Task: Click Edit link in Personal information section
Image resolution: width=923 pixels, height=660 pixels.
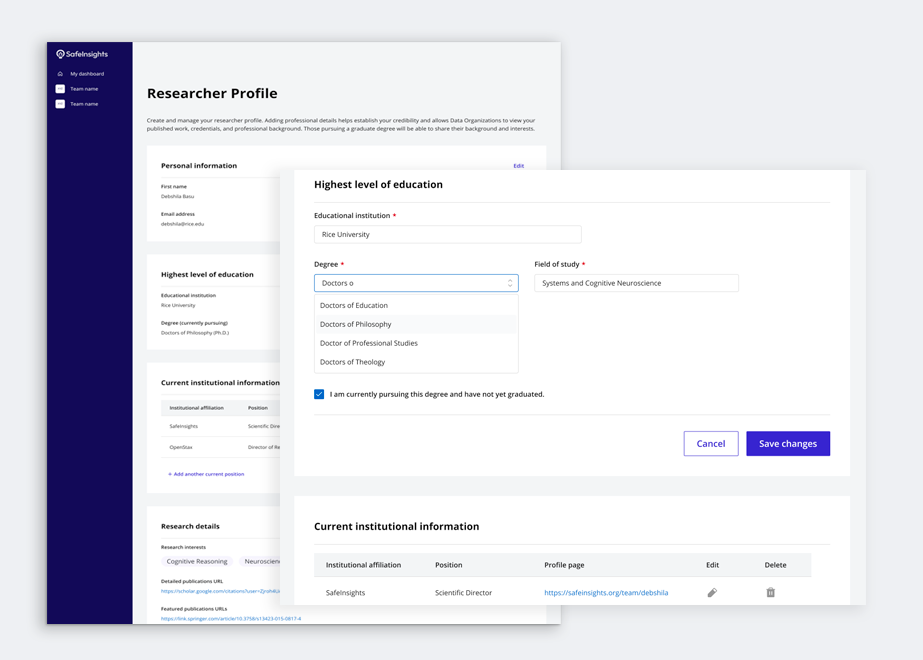Action: pos(519,166)
